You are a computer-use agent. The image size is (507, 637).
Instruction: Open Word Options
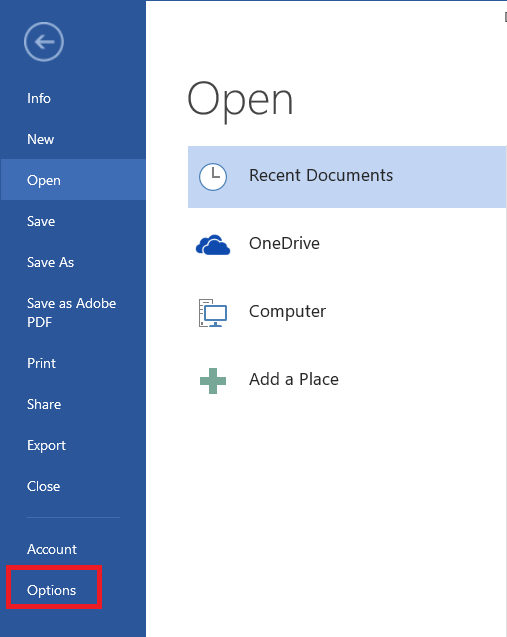52,590
